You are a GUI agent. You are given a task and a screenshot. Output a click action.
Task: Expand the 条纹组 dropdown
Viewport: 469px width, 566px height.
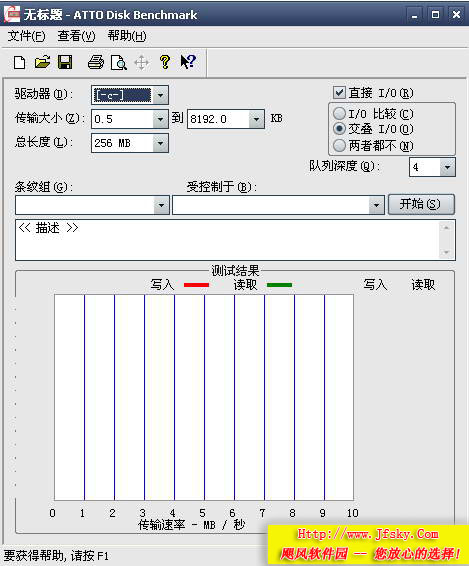(x=161, y=205)
